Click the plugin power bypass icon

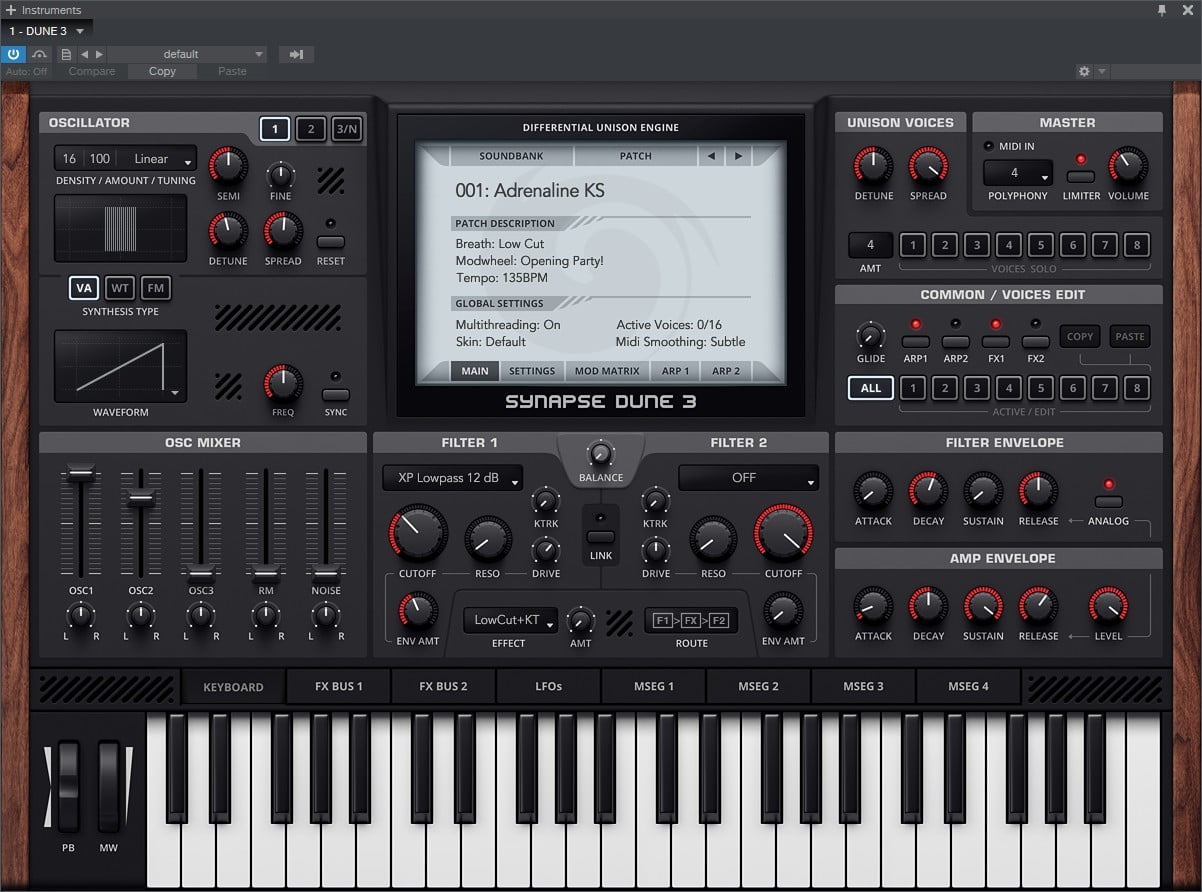point(14,54)
